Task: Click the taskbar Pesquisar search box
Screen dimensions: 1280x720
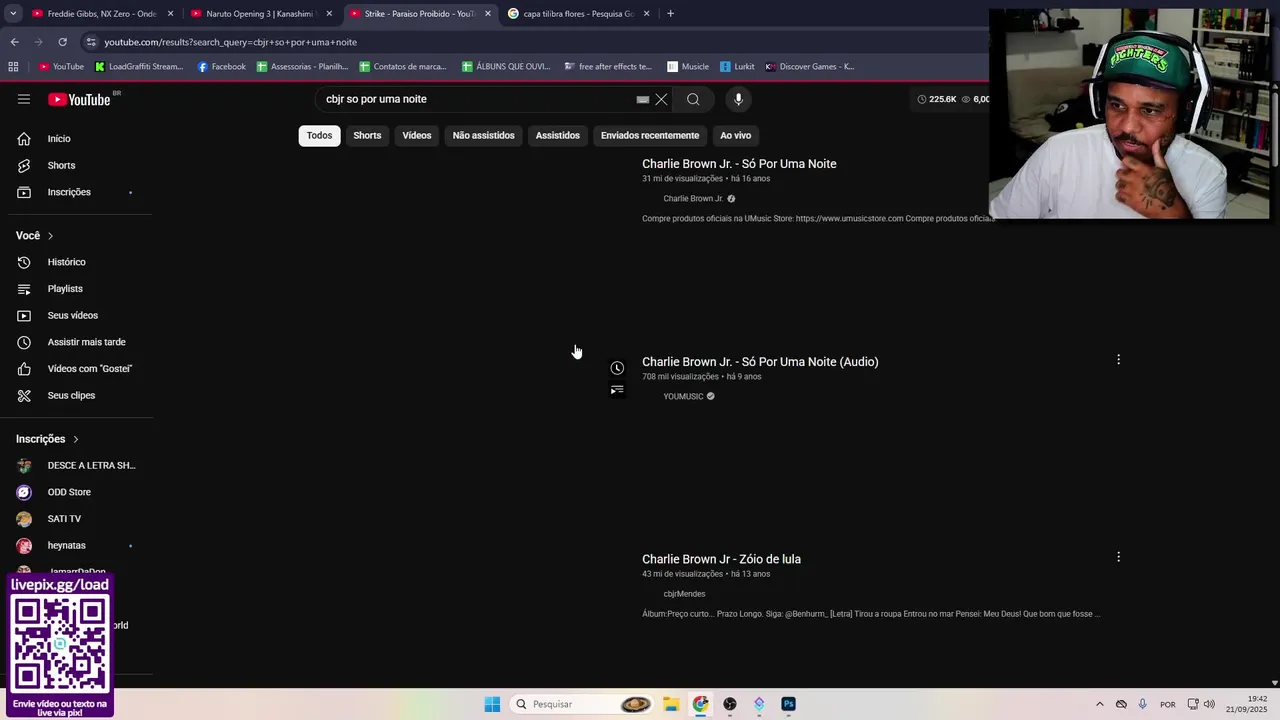Action: click(x=583, y=704)
